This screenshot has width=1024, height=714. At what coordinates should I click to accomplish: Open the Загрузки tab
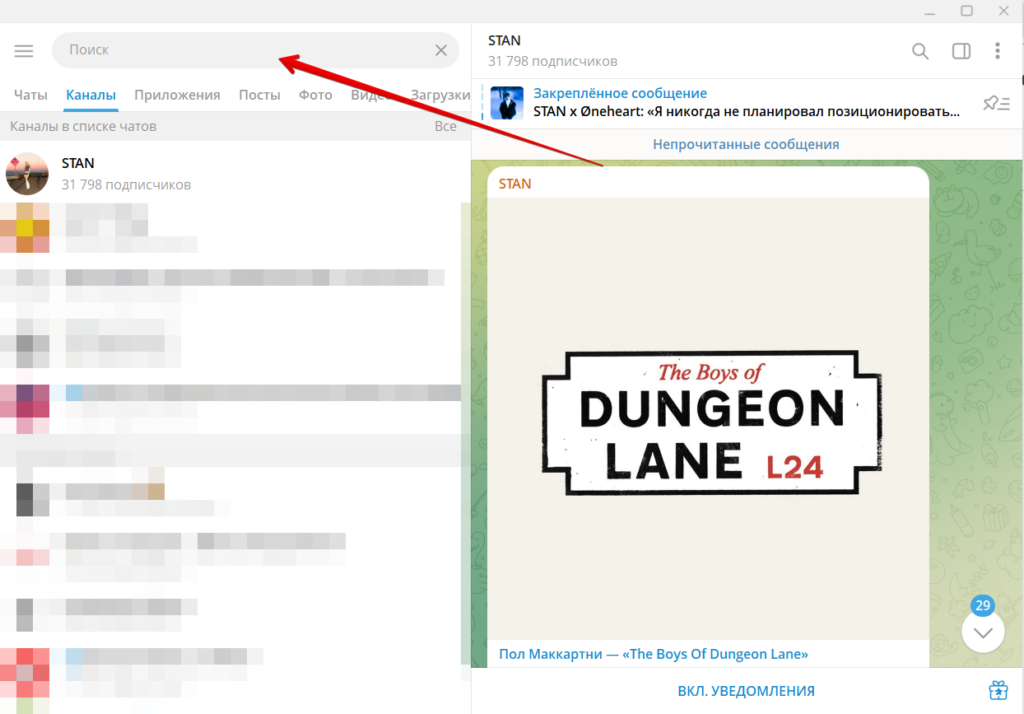(x=440, y=95)
